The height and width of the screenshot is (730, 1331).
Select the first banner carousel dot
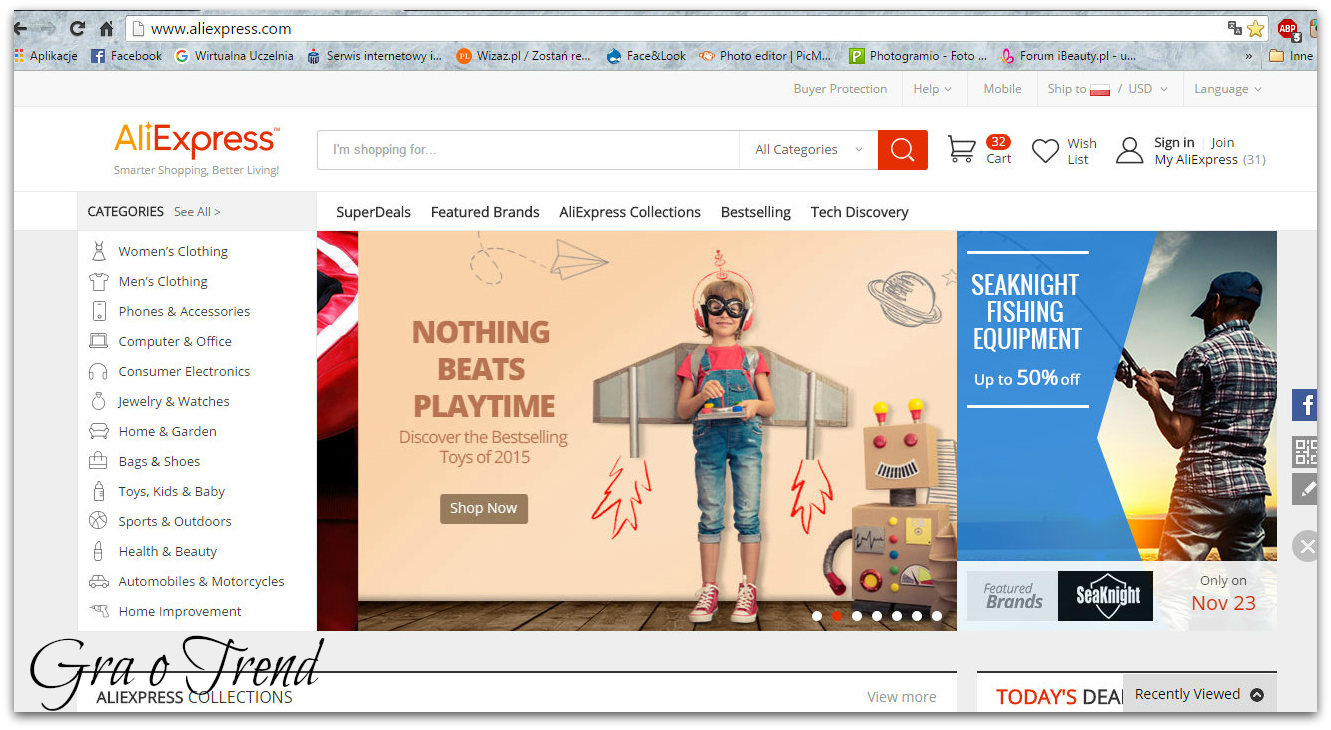(x=817, y=616)
